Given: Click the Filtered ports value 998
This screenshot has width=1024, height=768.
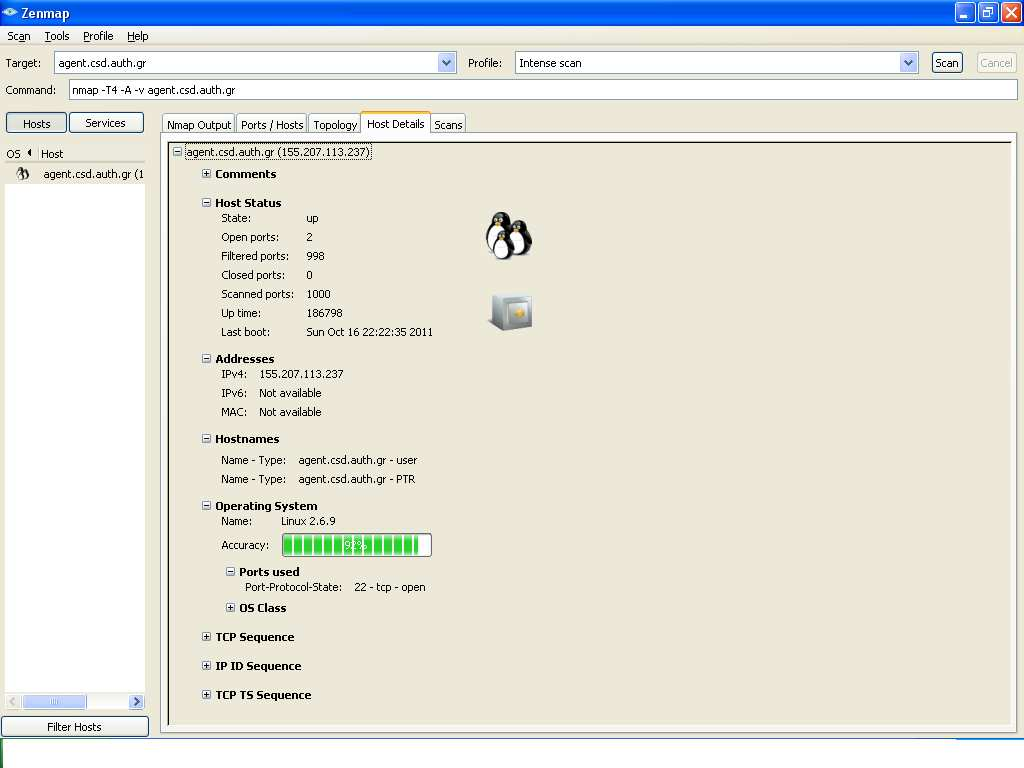Looking at the screenshot, I should click(315, 256).
